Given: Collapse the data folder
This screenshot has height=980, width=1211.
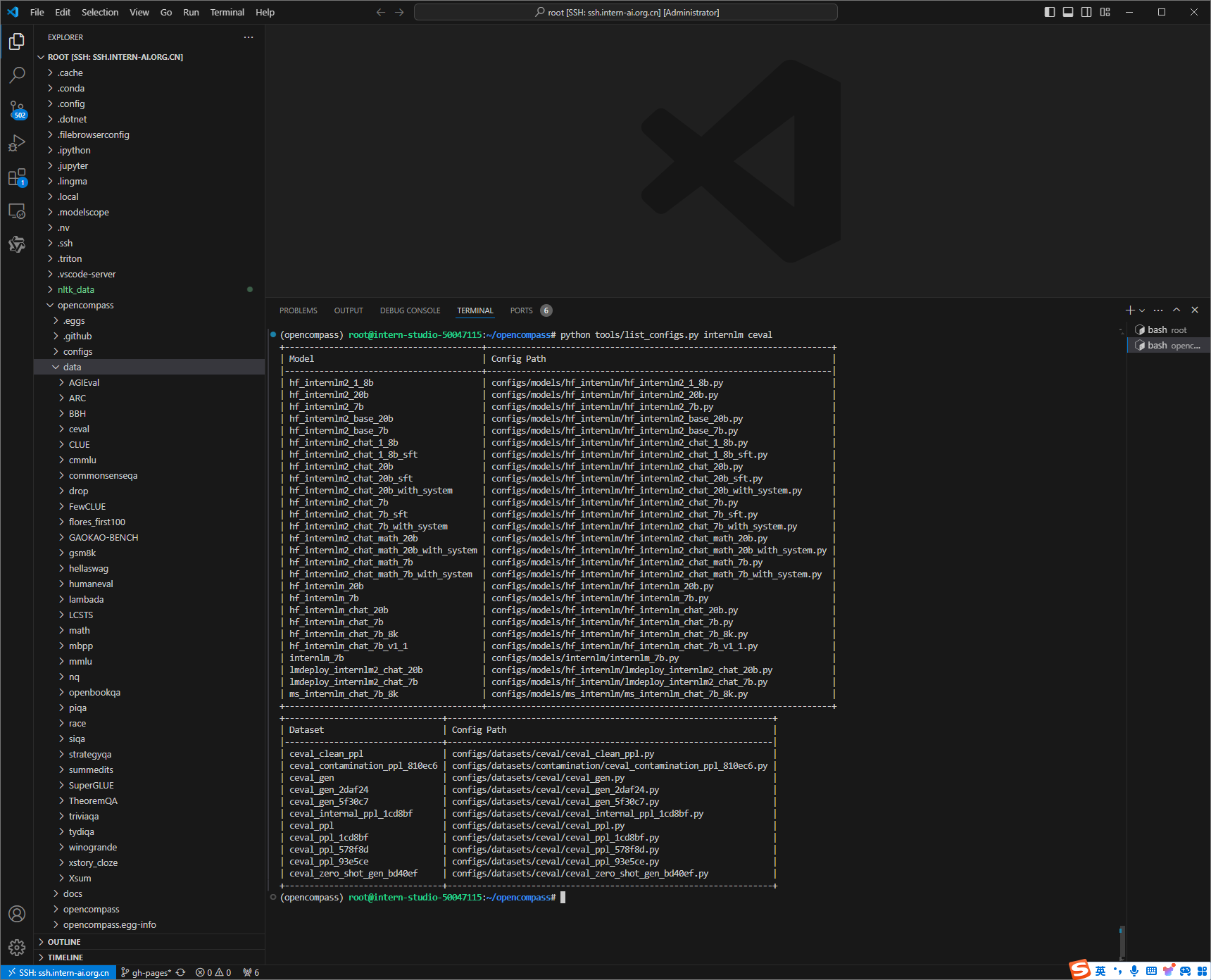Looking at the screenshot, I should 149,367.
